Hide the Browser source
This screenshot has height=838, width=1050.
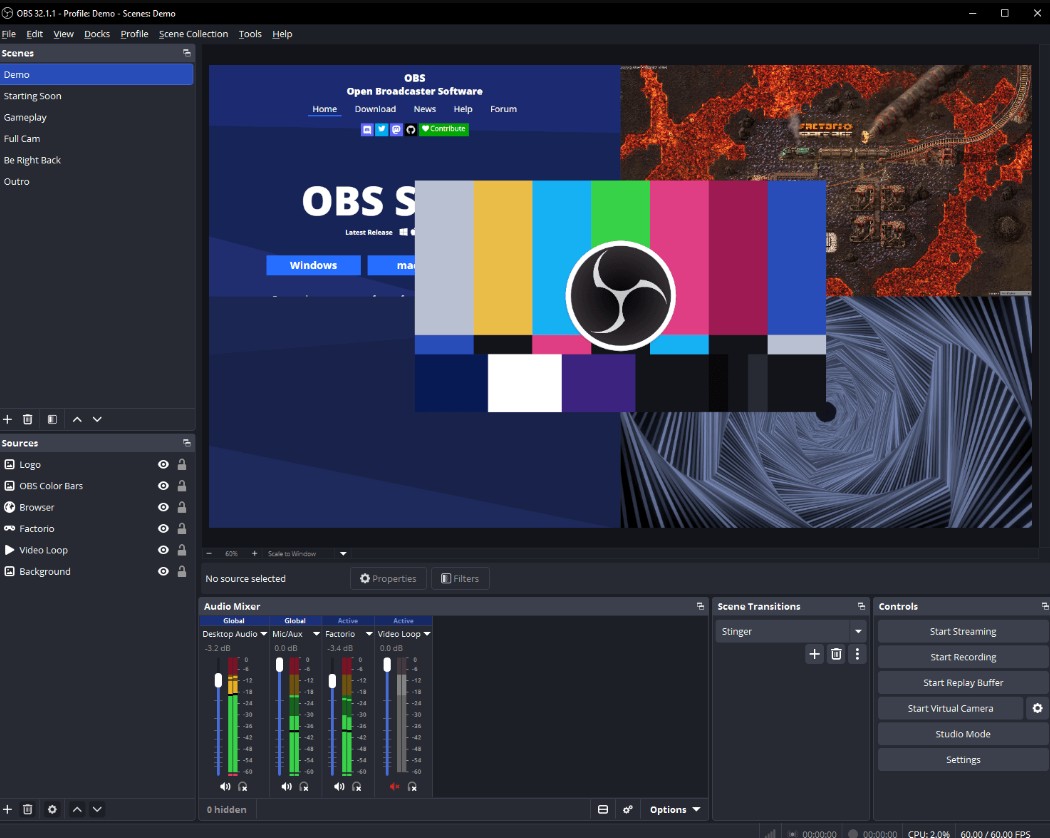pos(163,507)
